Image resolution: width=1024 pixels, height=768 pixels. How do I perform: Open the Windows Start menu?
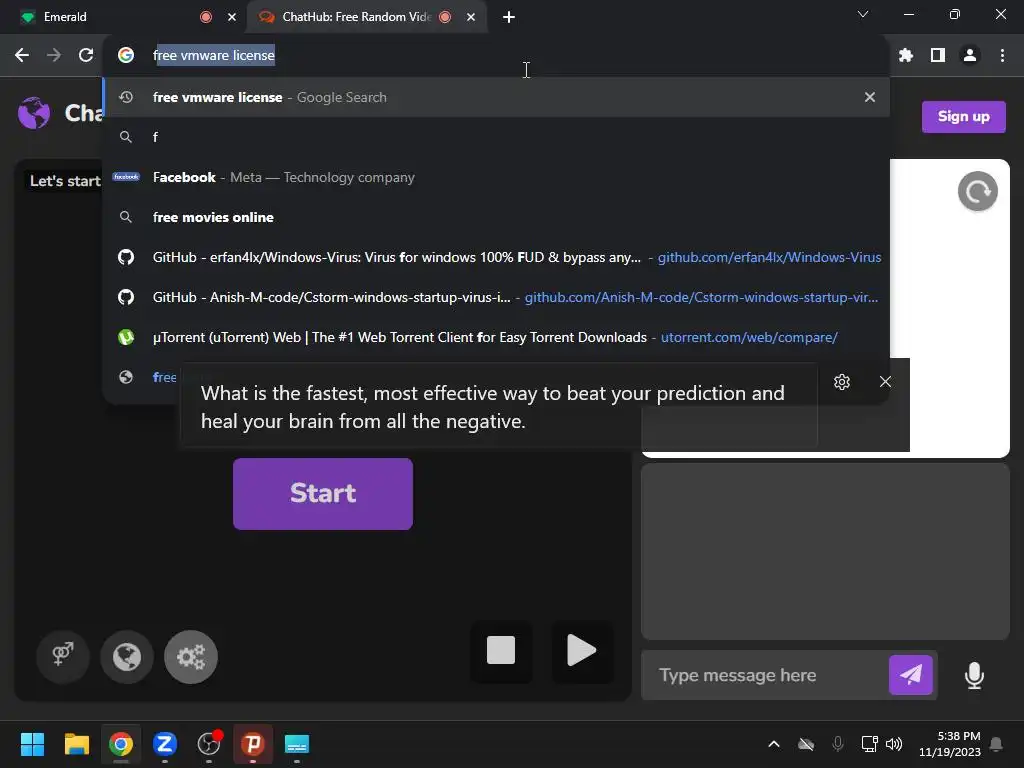coord(32,744)
